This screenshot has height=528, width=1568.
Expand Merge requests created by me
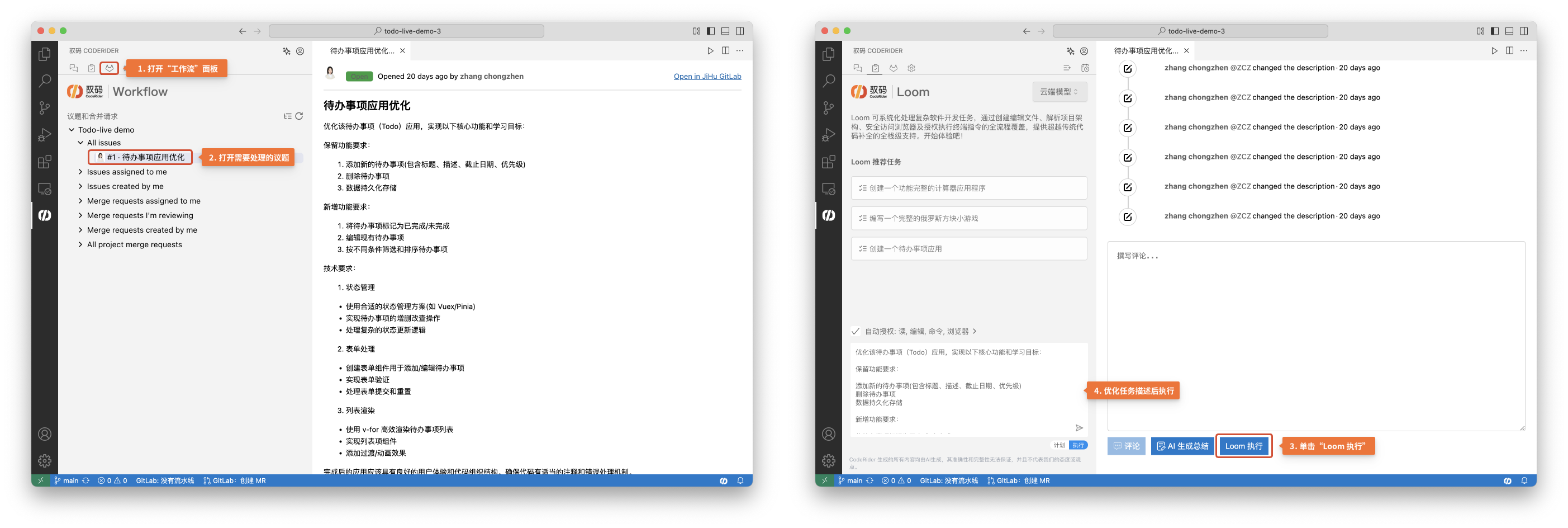click(80, 230)
